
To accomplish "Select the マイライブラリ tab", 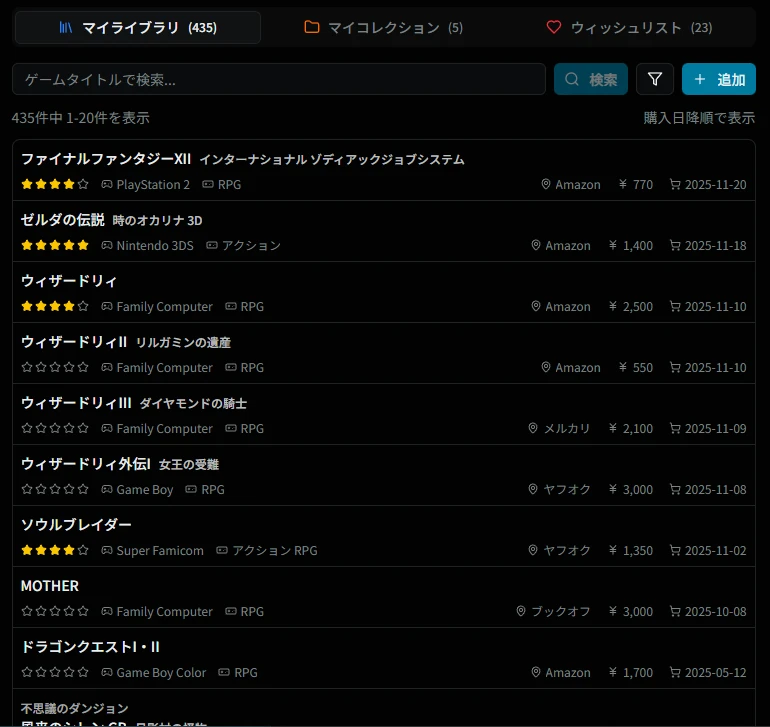I will (x=138, y=28).
